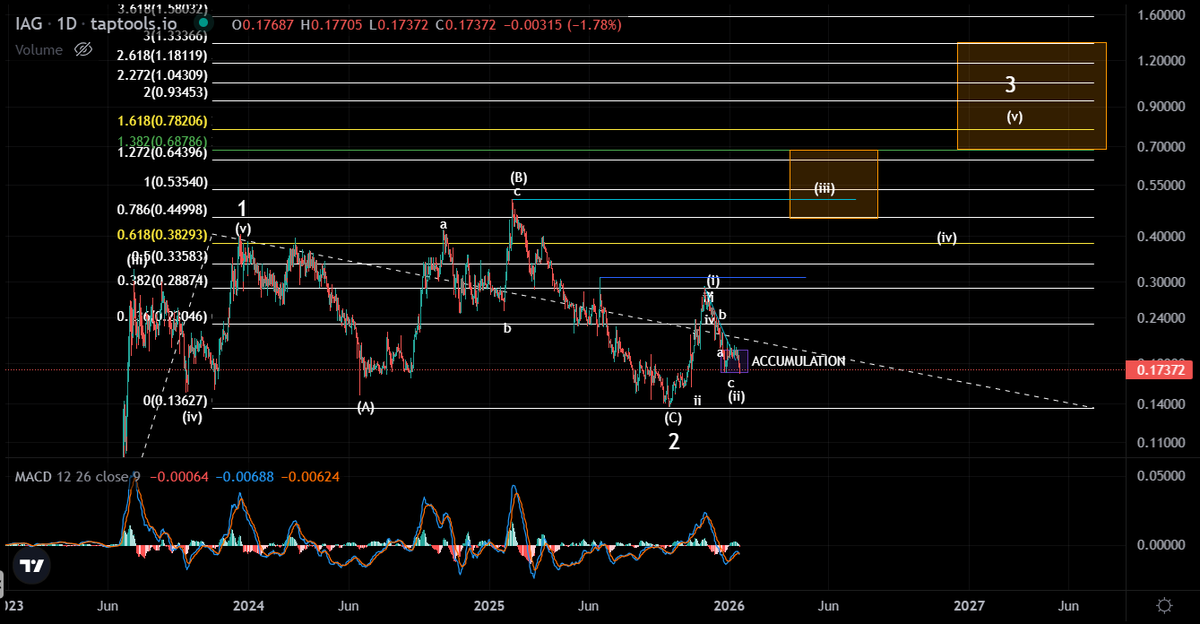Image resolution: width=1200 pixels, height=624 pixels.
Task: Click 2024 on the time axis
Action: pyautogui.click(x=248, y=606)
